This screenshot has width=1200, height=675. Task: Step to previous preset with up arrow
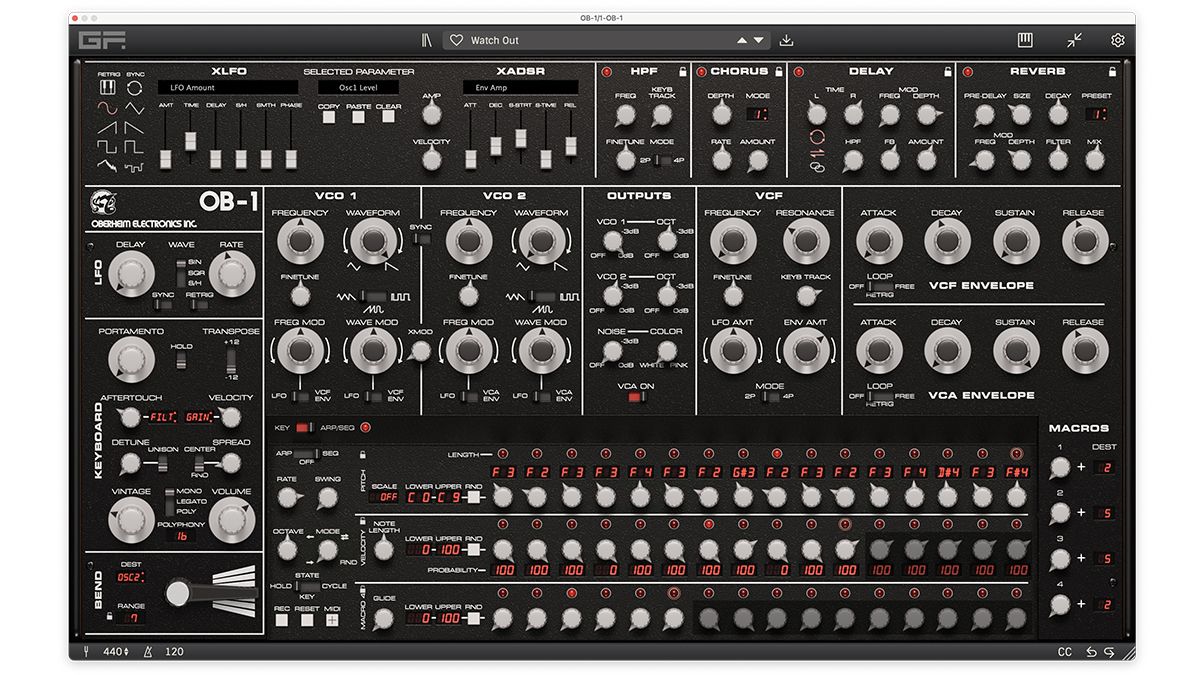coord(741,40)
